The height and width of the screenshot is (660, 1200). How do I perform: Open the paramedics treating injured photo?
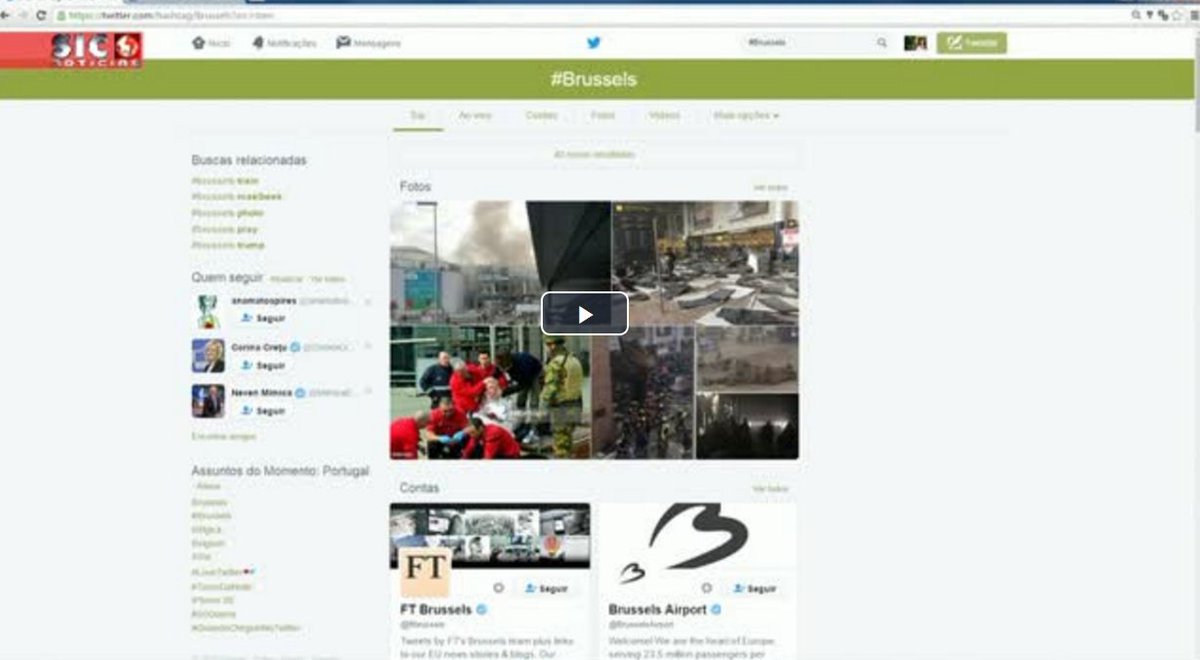click(x=490, y=392)
